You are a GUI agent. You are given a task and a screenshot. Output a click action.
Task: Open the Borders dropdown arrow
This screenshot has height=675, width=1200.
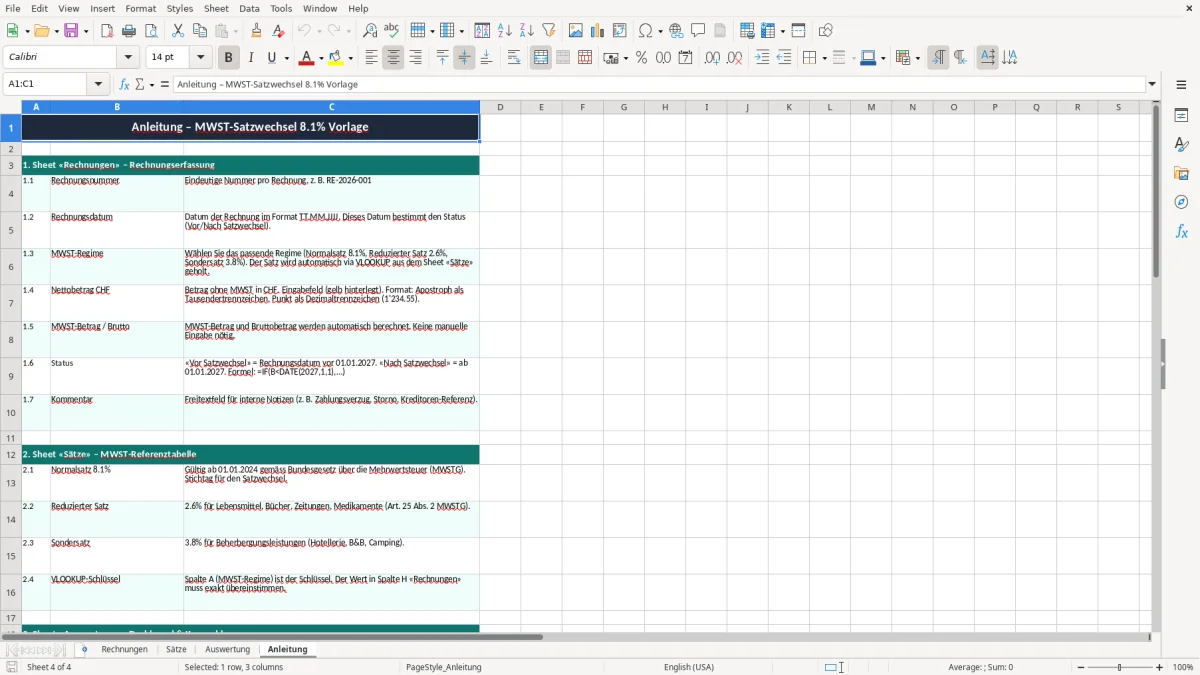click(824, 58)
